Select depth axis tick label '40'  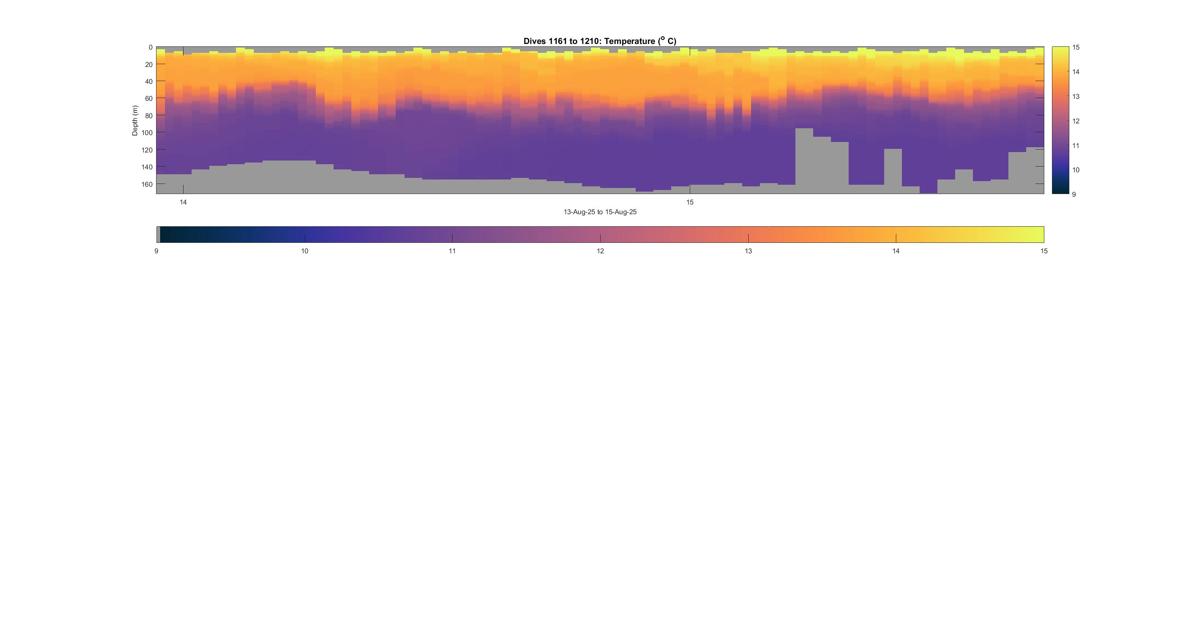148,81
